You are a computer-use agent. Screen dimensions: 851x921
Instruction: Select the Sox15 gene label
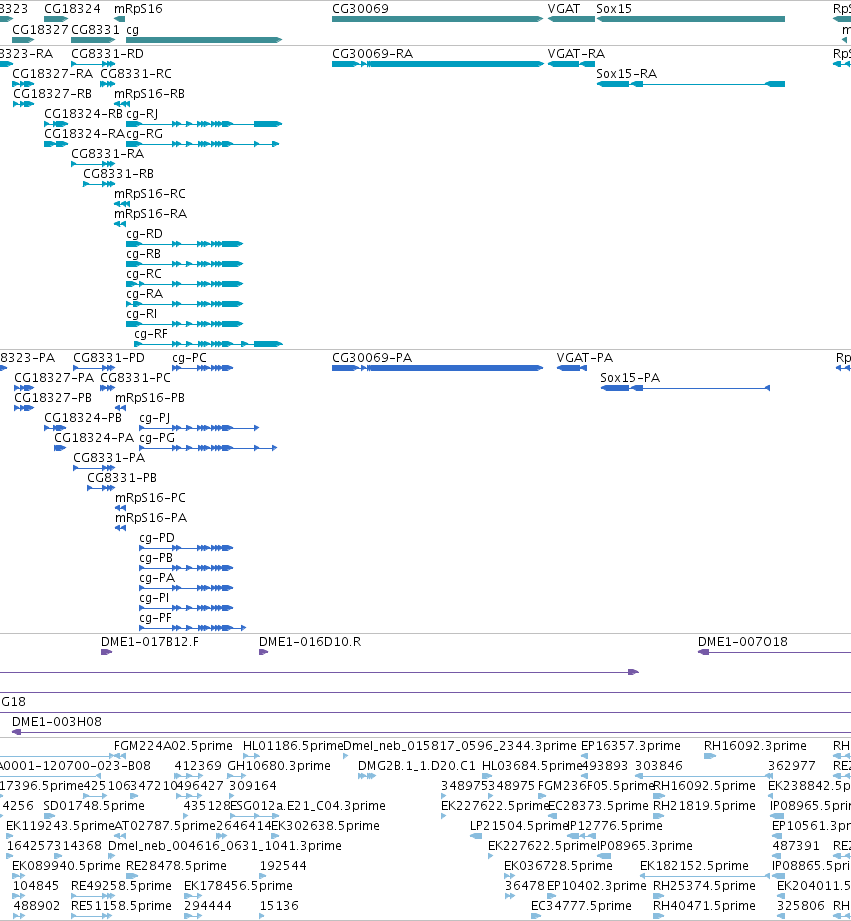pos(614,9)
